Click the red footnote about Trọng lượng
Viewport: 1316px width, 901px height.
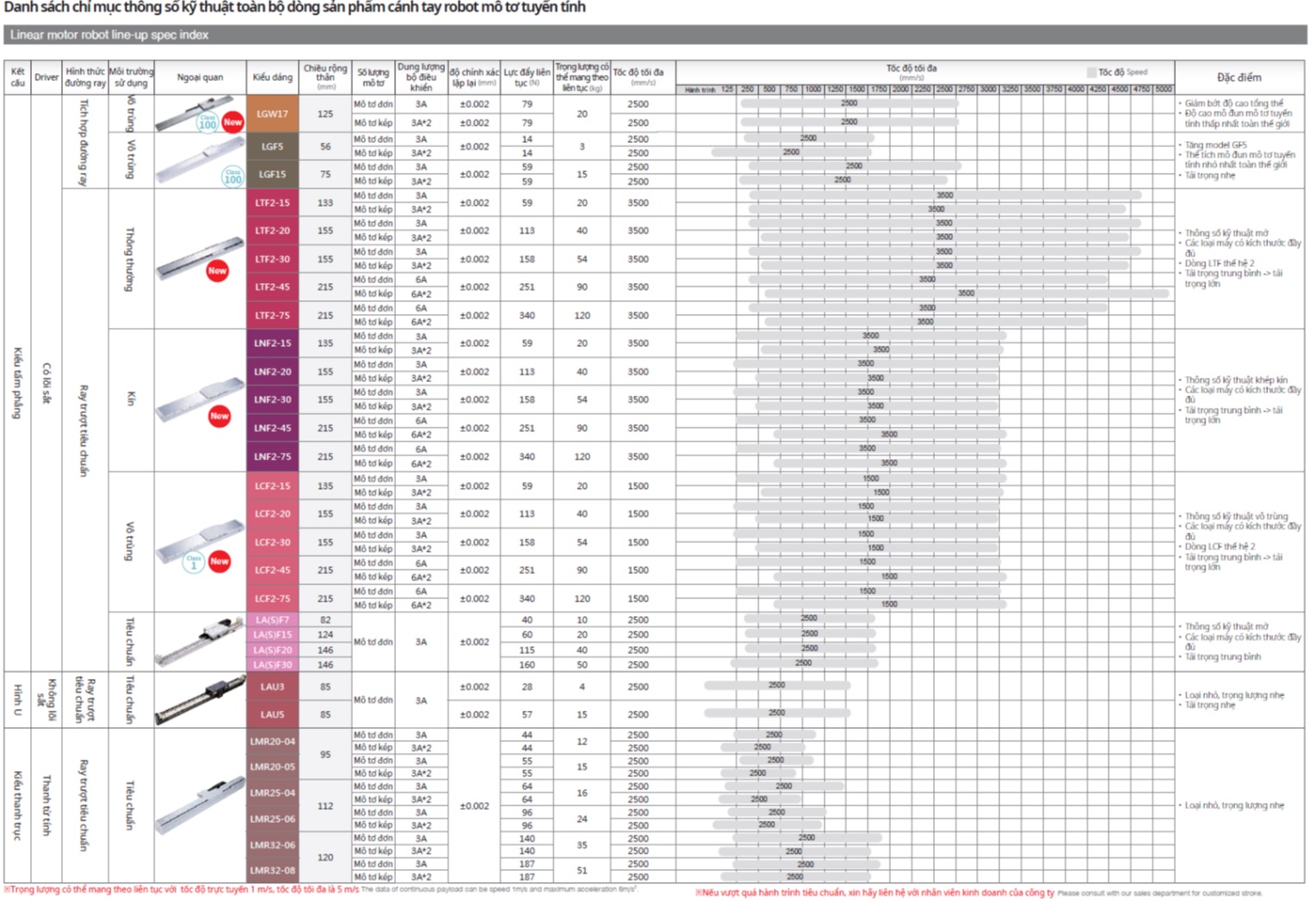pos(181,890)
